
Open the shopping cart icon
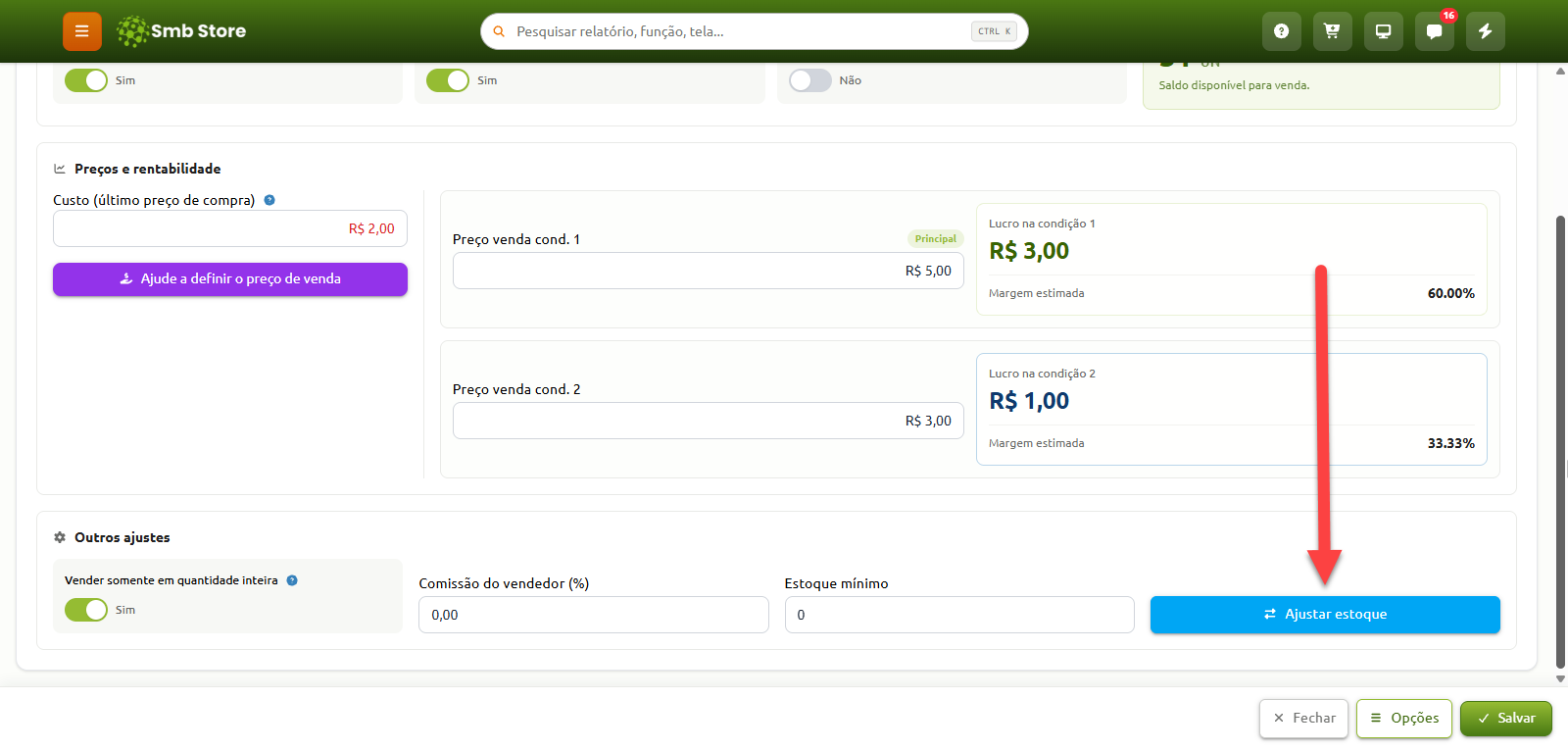pyautogui.click(x=1332, y=31)
